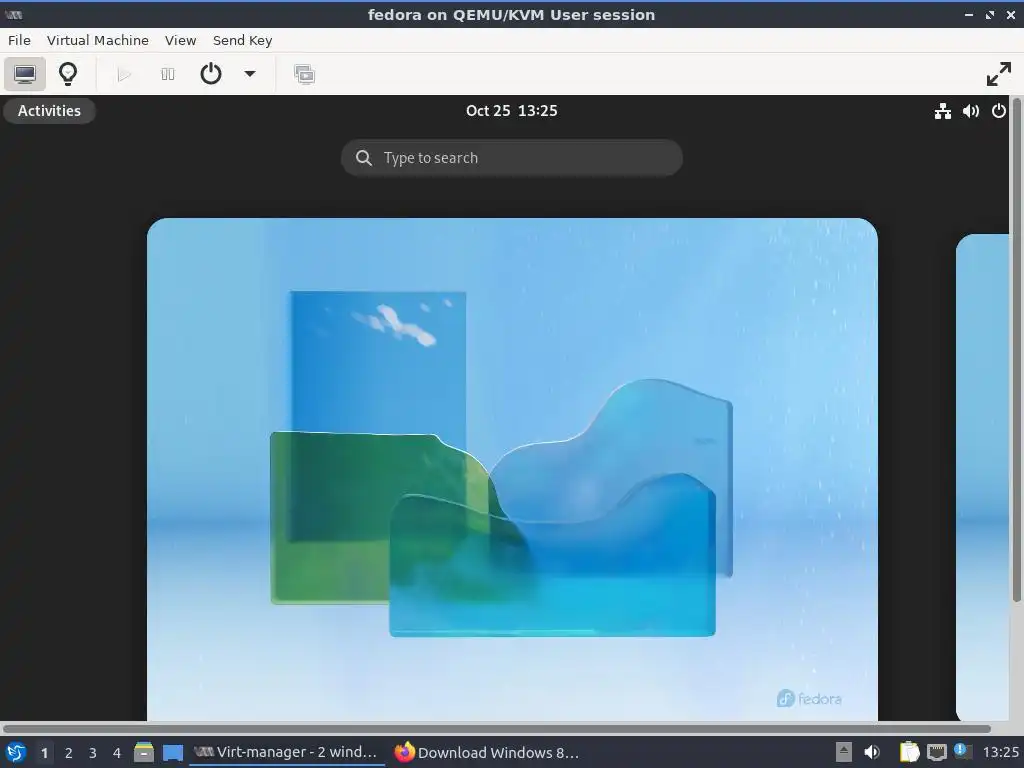Open the Send Key menu
1024x768 pixels.
pyautogui.click(x=242, y=40)
